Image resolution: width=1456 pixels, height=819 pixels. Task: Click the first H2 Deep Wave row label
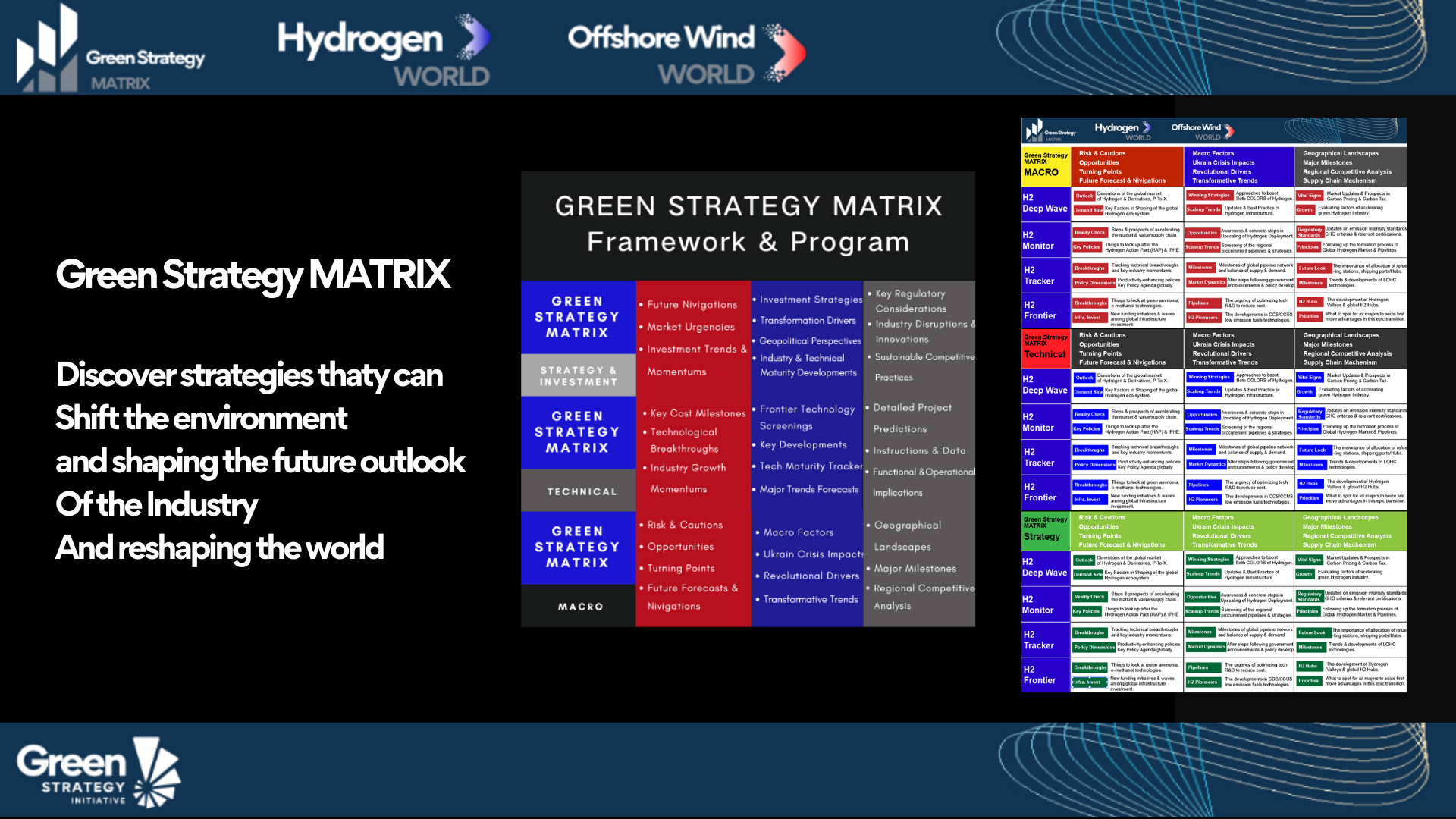1044,203
